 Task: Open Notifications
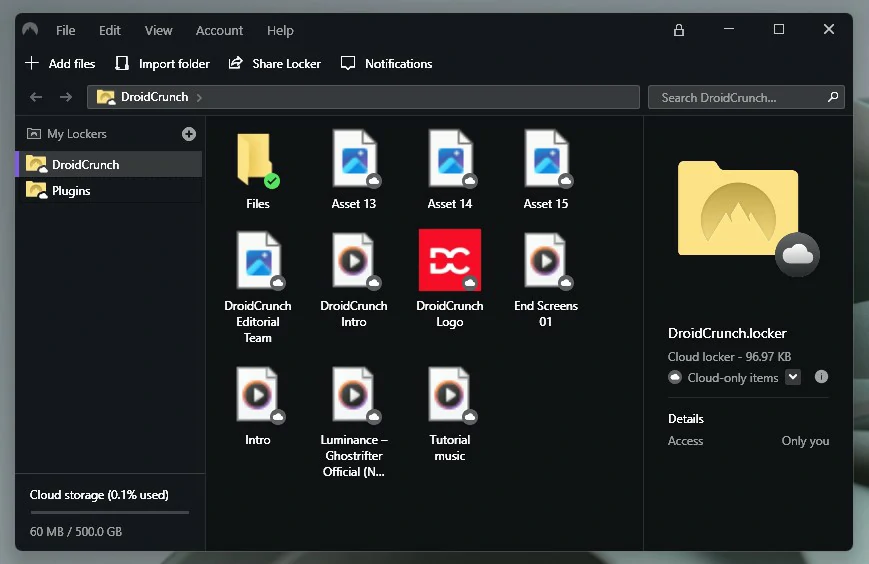pyautogui.click(x=387, y=64)
